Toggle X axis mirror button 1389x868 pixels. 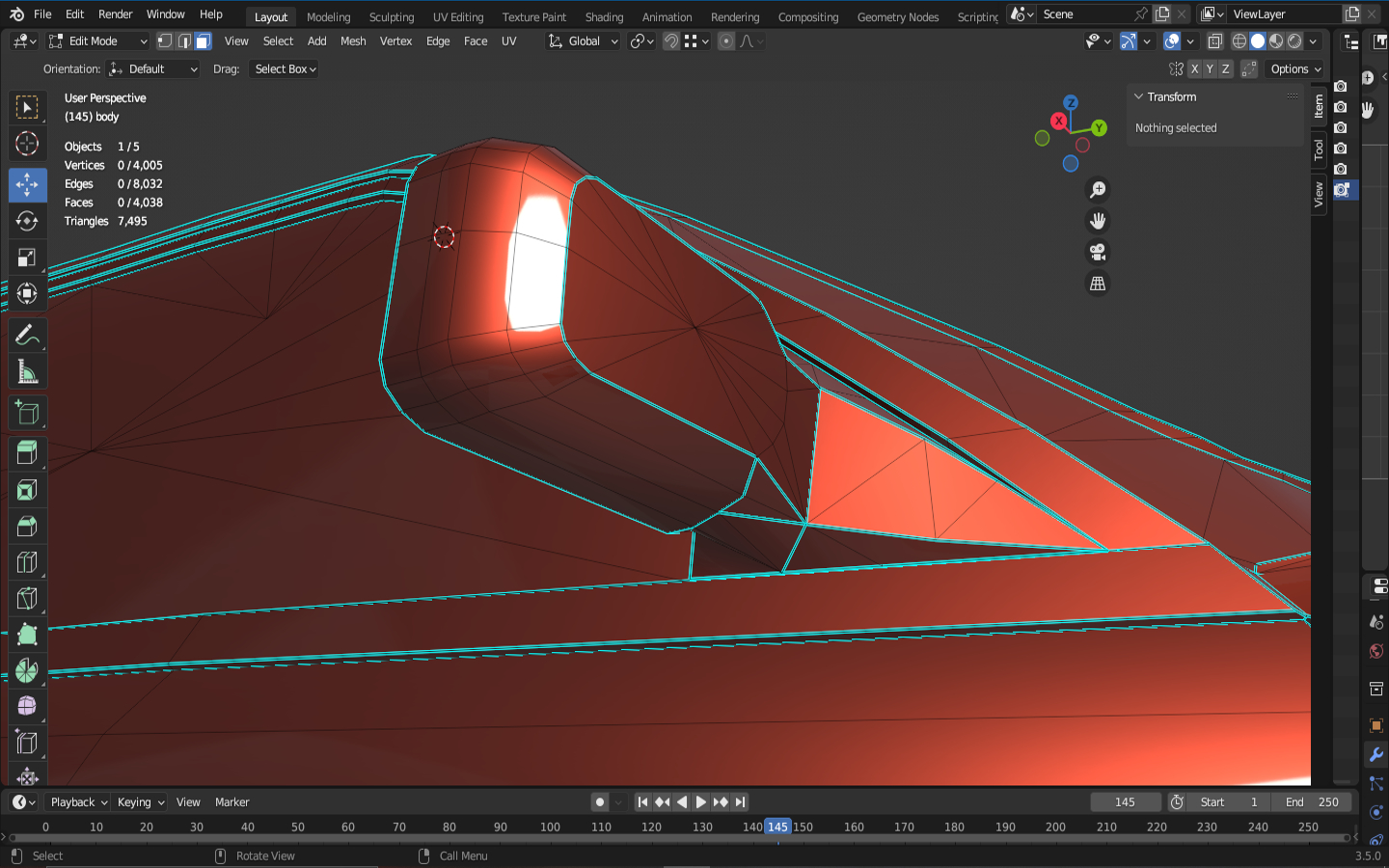pos(1194,69)
